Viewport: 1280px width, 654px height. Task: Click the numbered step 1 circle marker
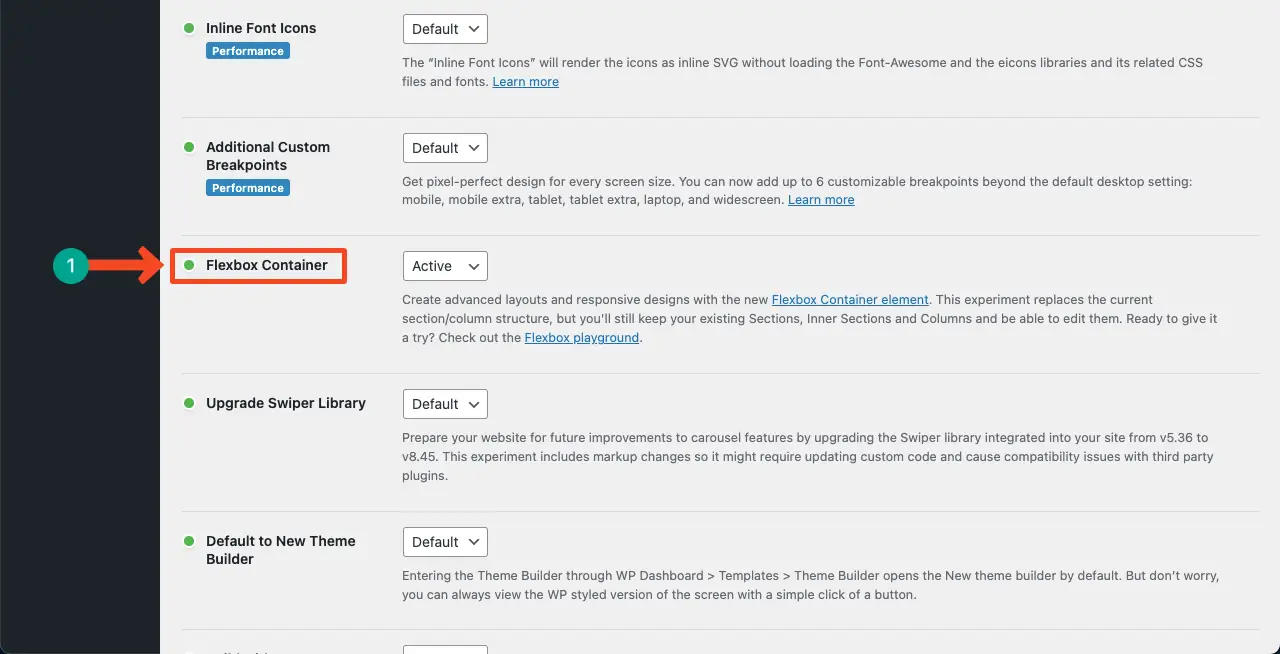71,266
